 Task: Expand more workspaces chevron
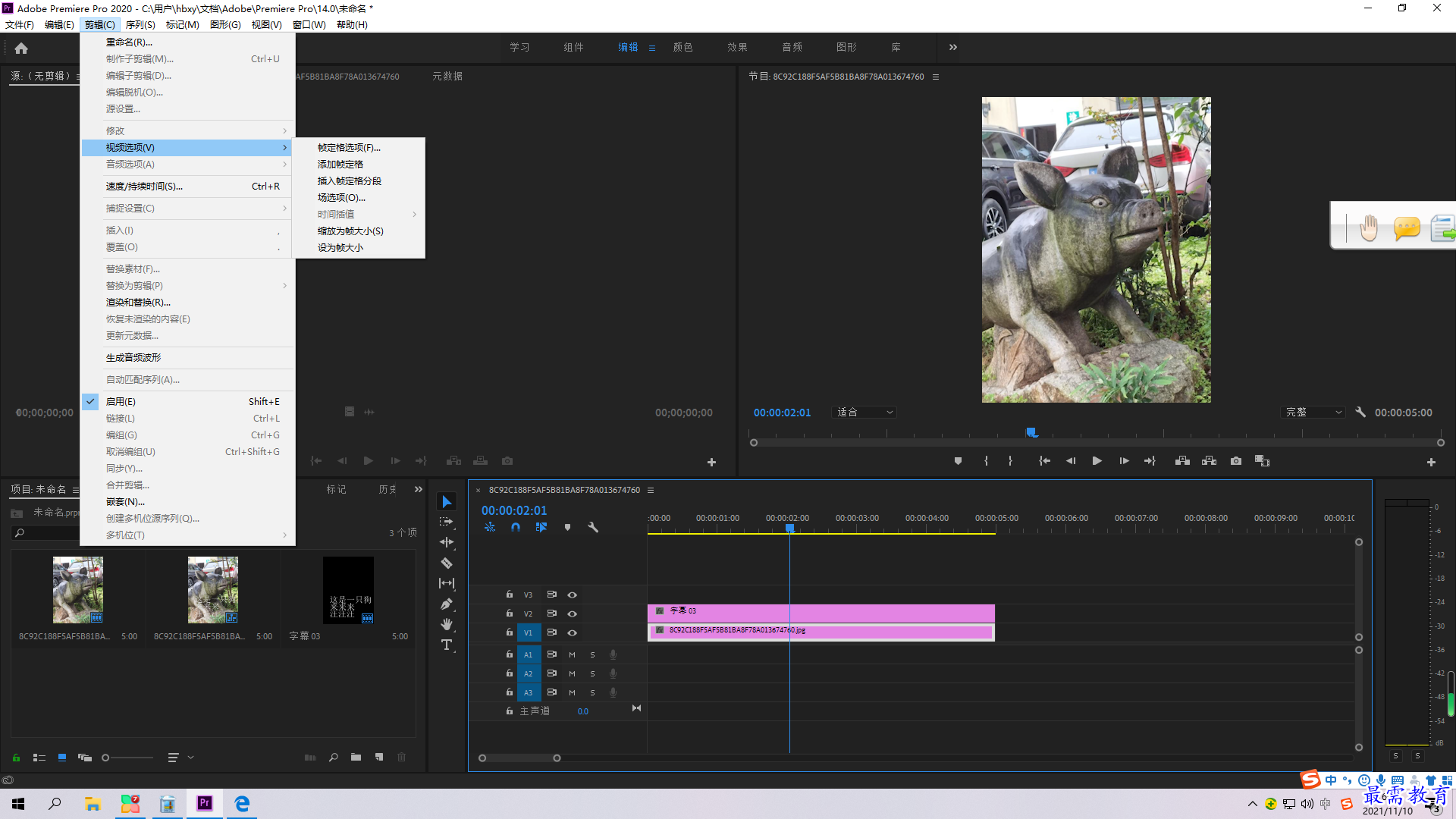953,47
